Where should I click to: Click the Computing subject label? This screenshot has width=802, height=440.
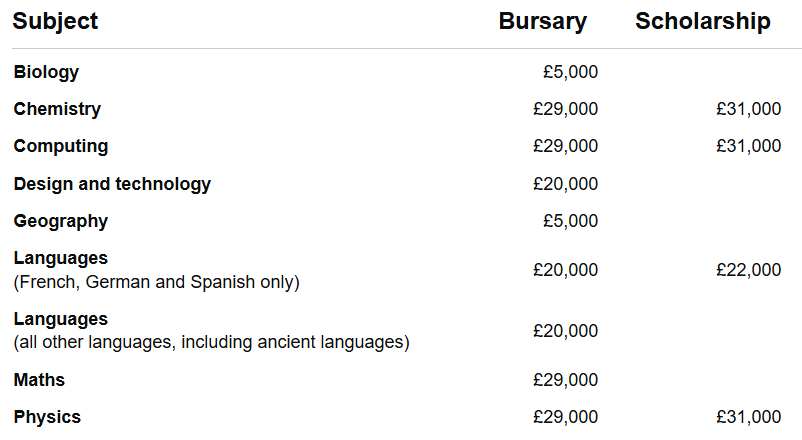pos(61,146)
